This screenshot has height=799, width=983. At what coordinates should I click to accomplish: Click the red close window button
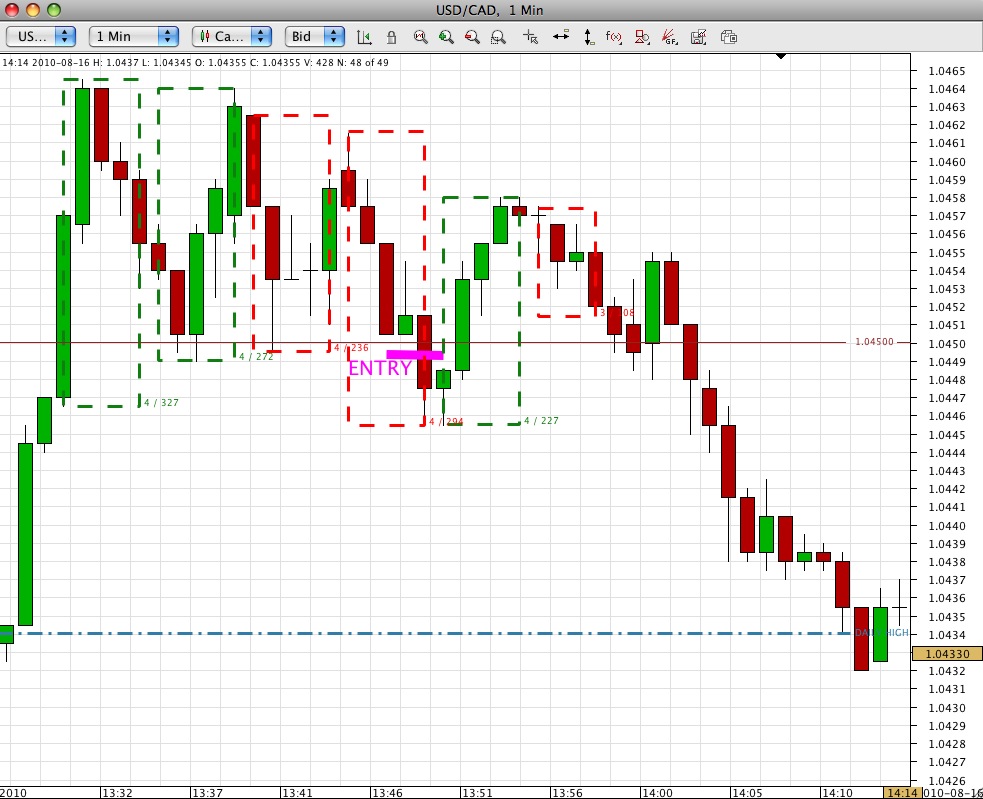12,10
